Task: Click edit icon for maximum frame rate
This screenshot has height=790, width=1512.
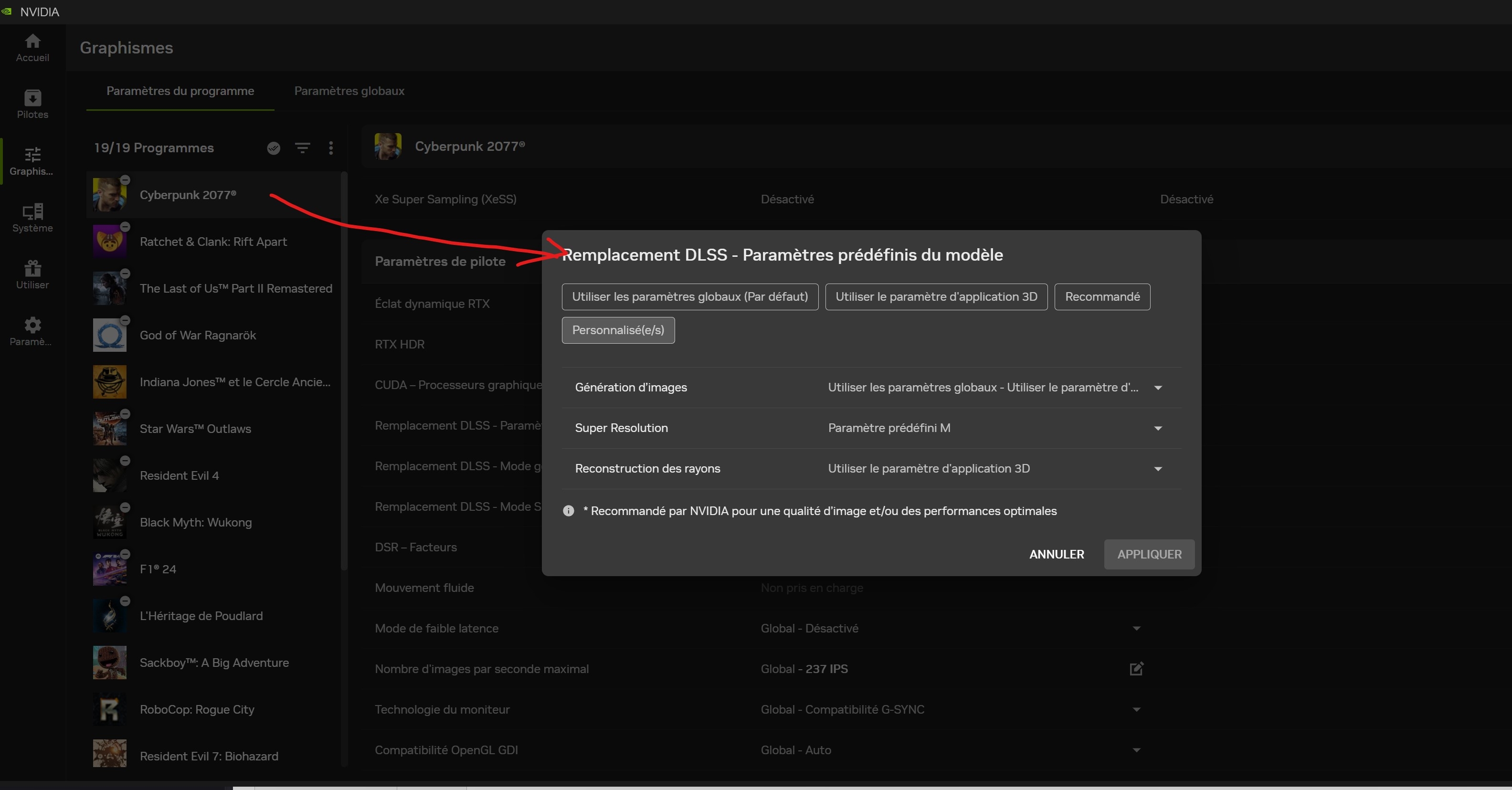Action: [1136, 668]
